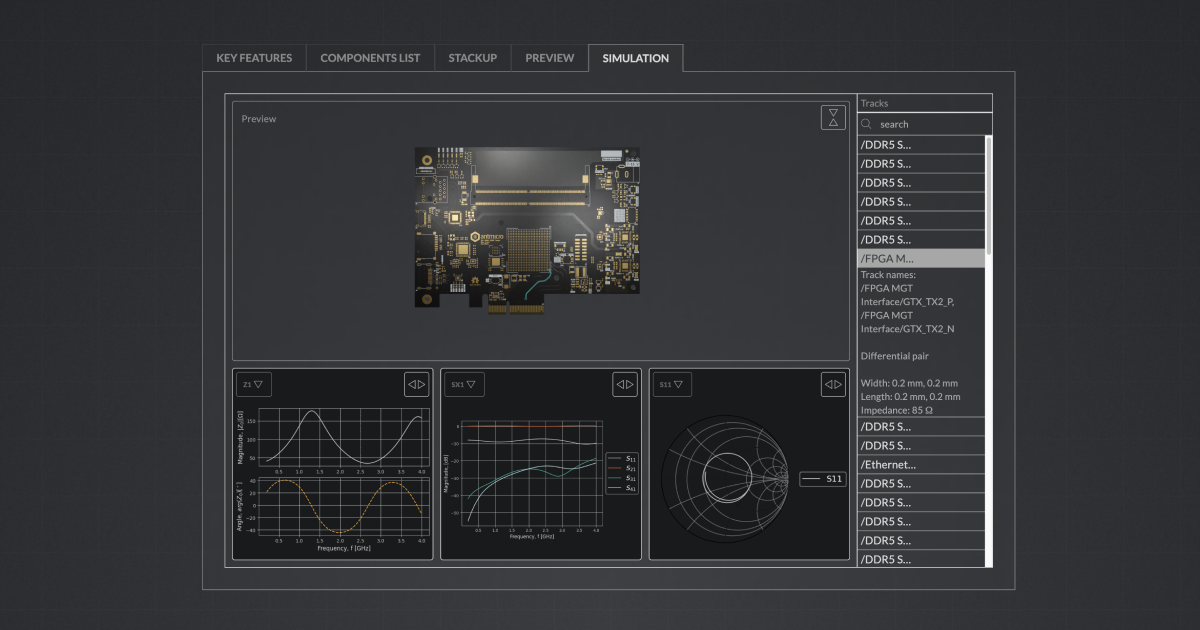Click the PCB board render image

(x=527, y=231)
